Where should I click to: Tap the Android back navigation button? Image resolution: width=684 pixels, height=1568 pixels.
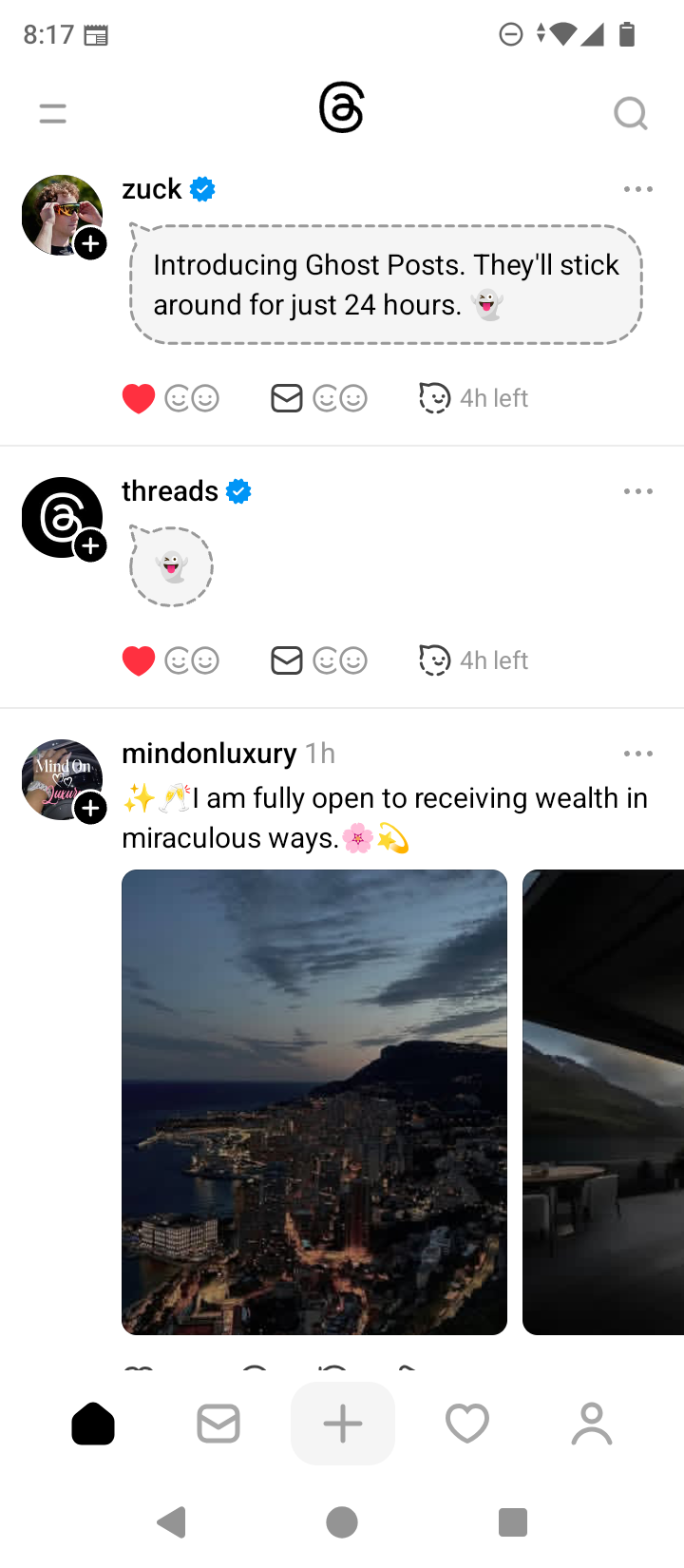click(172, 1522)
